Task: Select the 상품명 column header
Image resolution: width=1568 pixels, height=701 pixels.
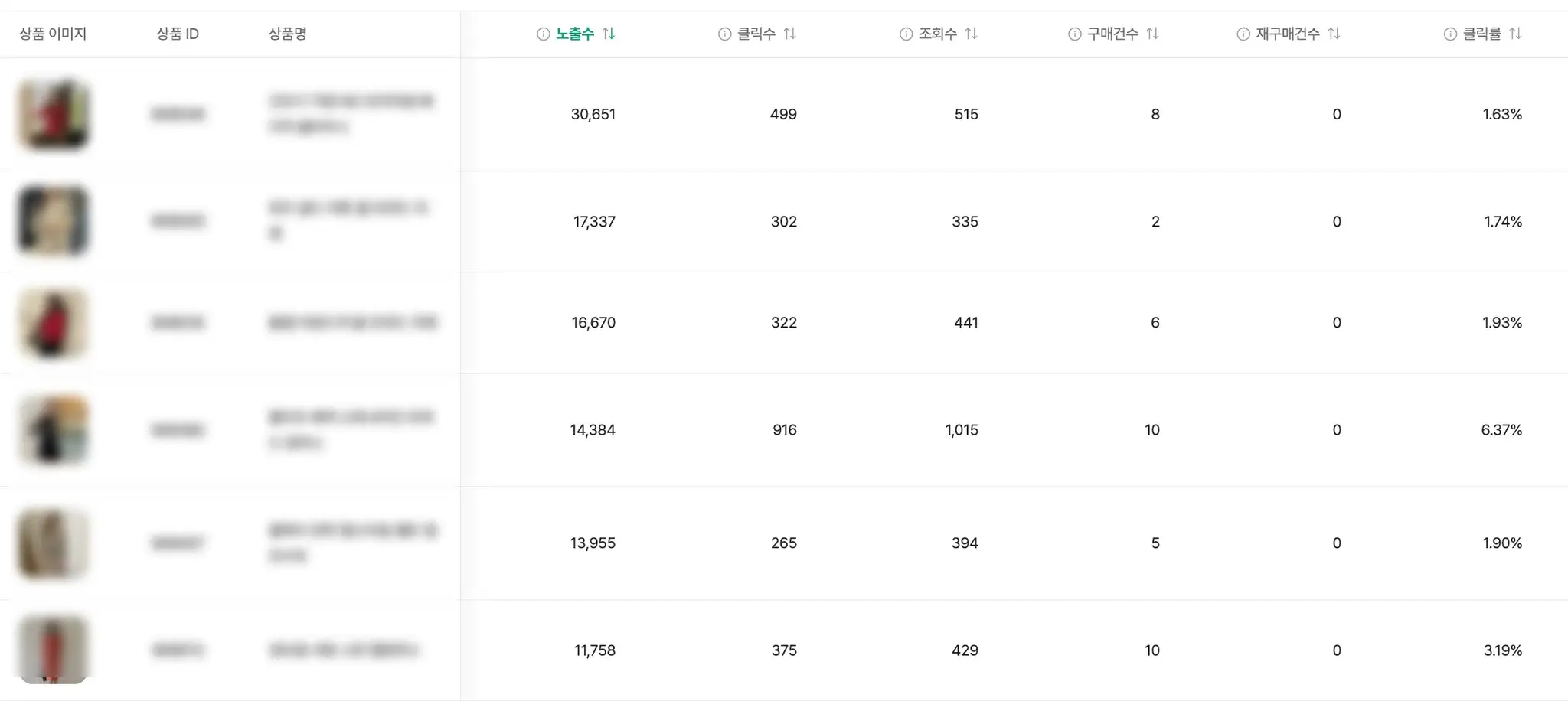Action: pos(287,34)
